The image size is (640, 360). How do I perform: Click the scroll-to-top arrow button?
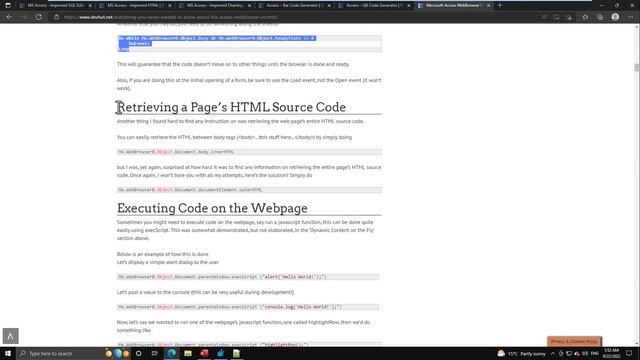11,336
